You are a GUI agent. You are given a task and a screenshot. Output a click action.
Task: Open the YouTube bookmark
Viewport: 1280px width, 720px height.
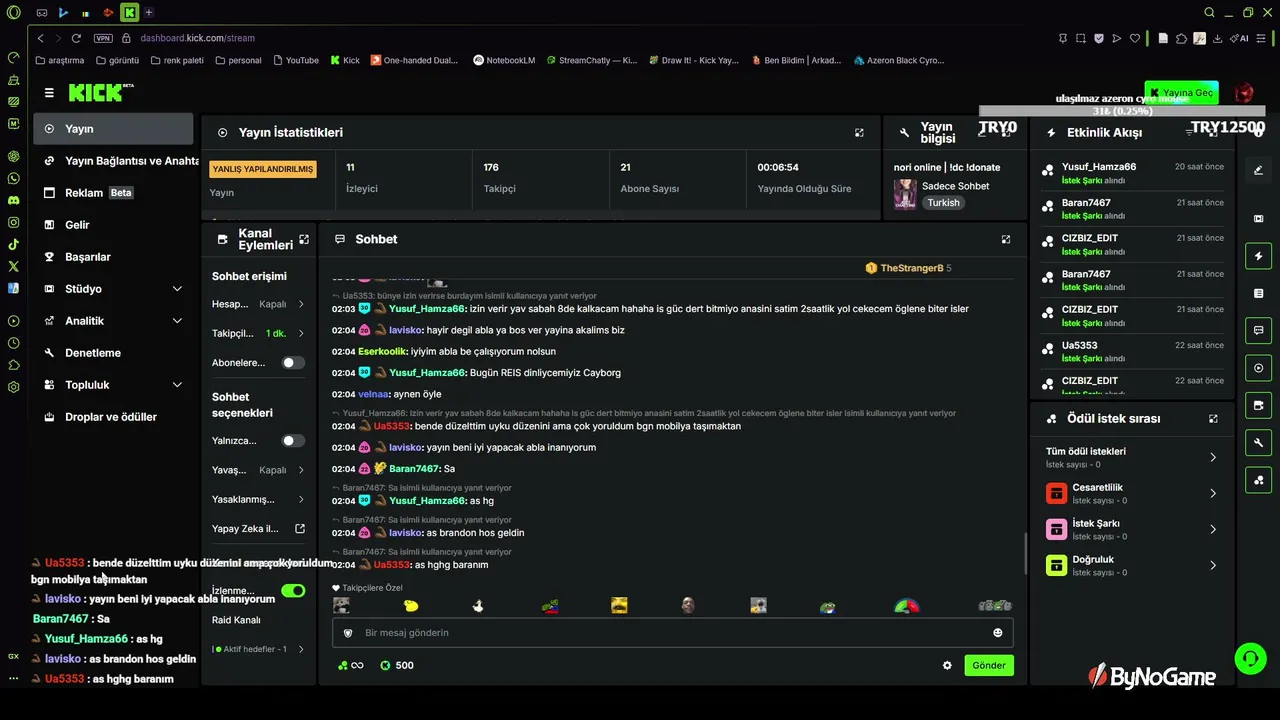[295, 60]
